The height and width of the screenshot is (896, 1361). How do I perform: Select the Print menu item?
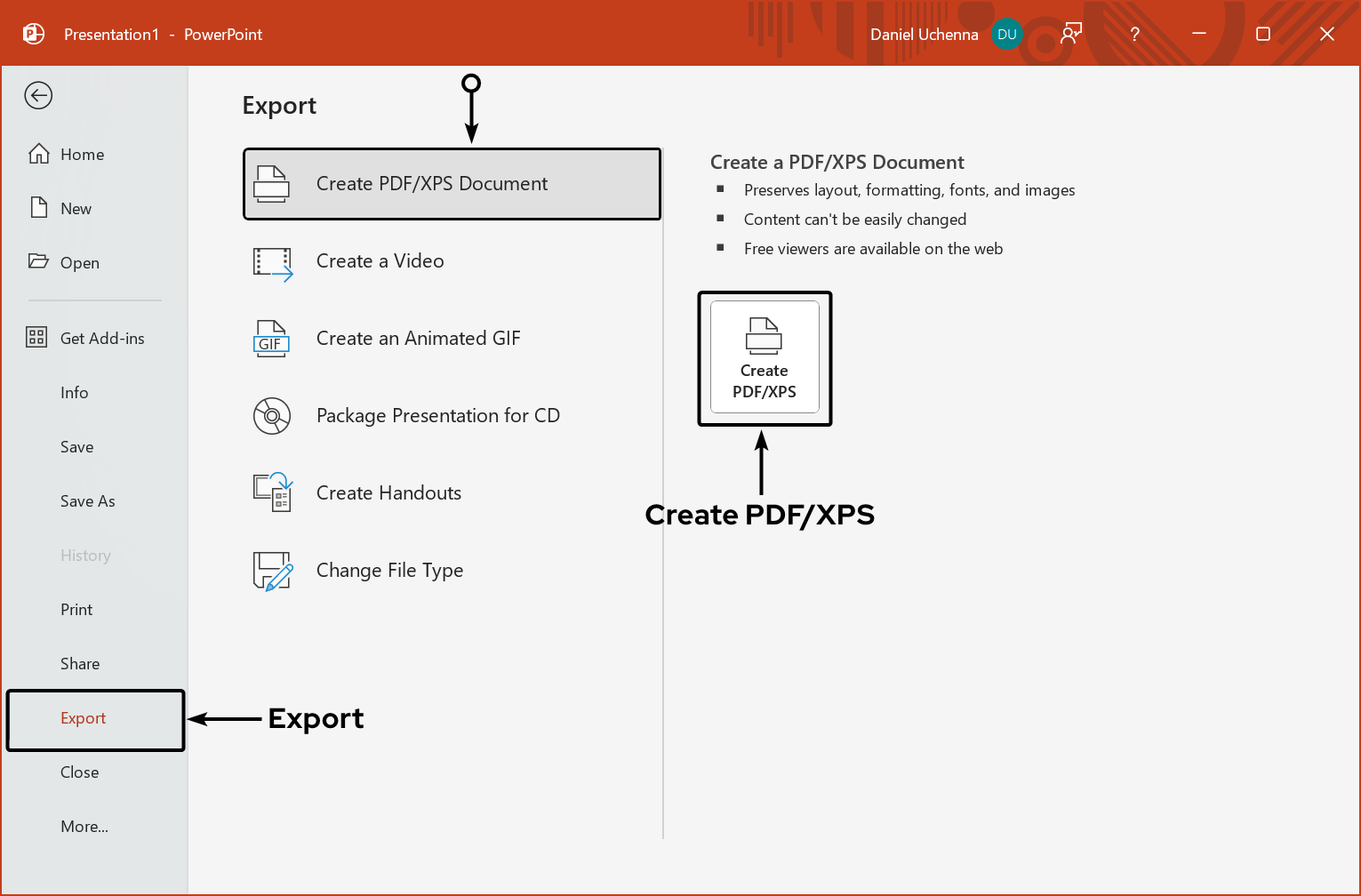point(76,610)
